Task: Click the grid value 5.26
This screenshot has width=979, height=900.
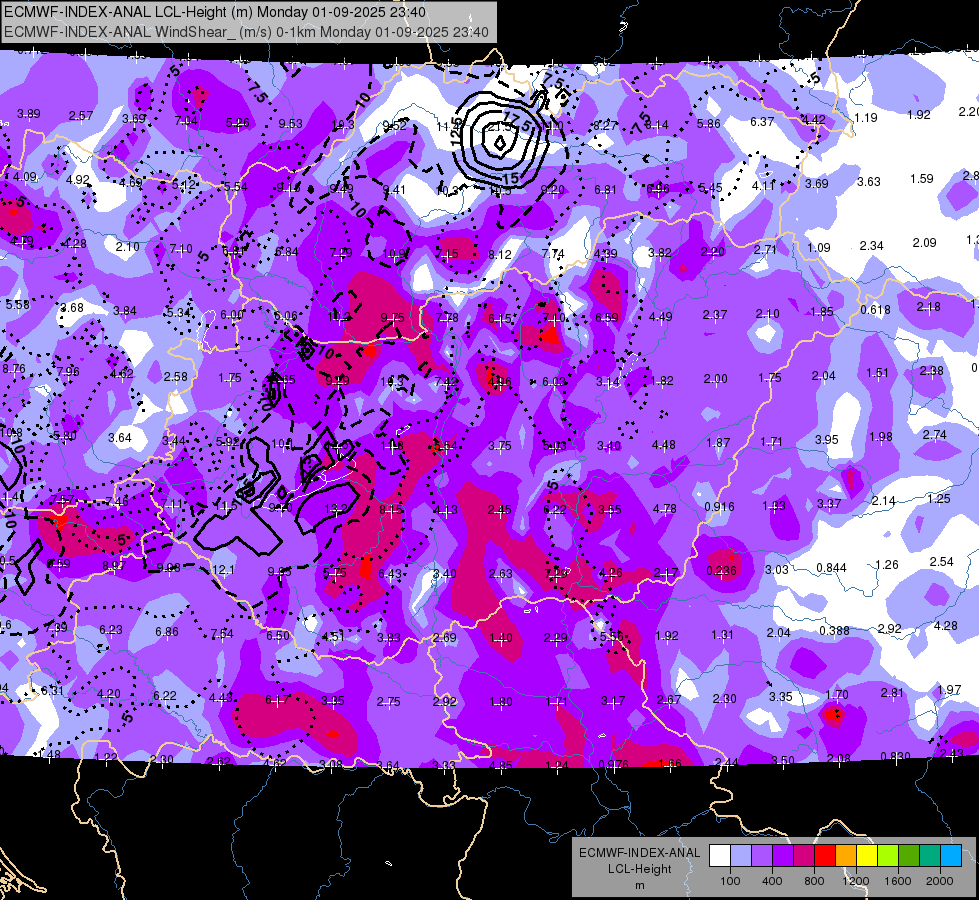Action: (x=238, y=122)
